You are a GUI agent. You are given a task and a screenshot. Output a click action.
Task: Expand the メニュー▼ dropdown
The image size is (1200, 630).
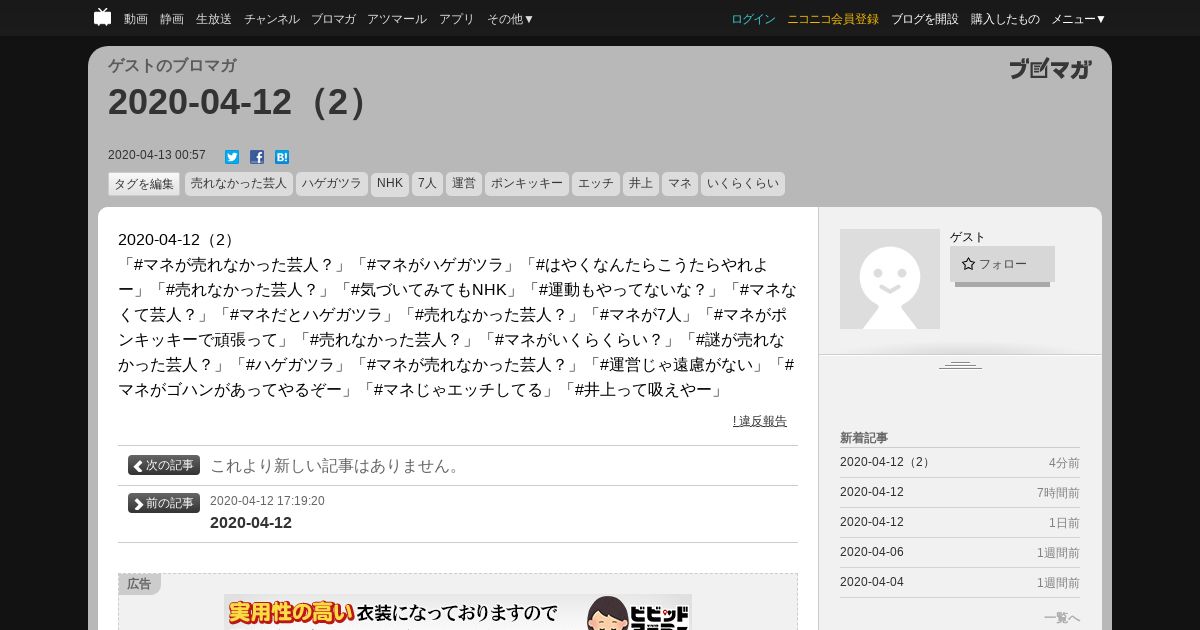1079,19
